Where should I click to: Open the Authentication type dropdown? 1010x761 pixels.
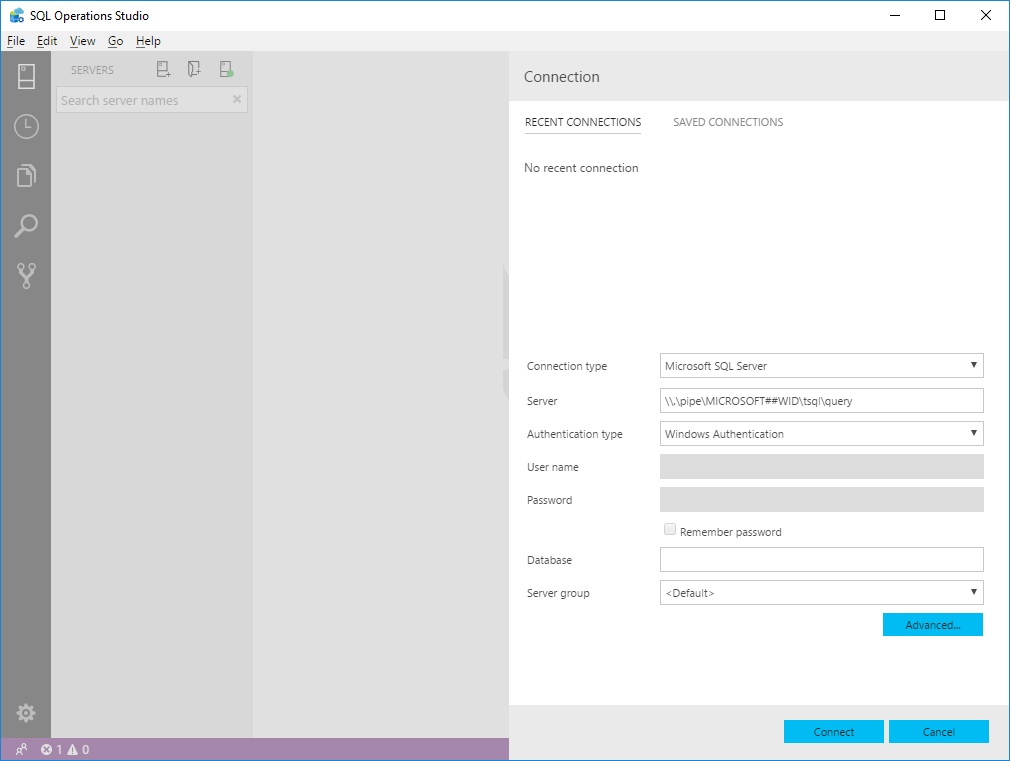(x=821, y=434)
